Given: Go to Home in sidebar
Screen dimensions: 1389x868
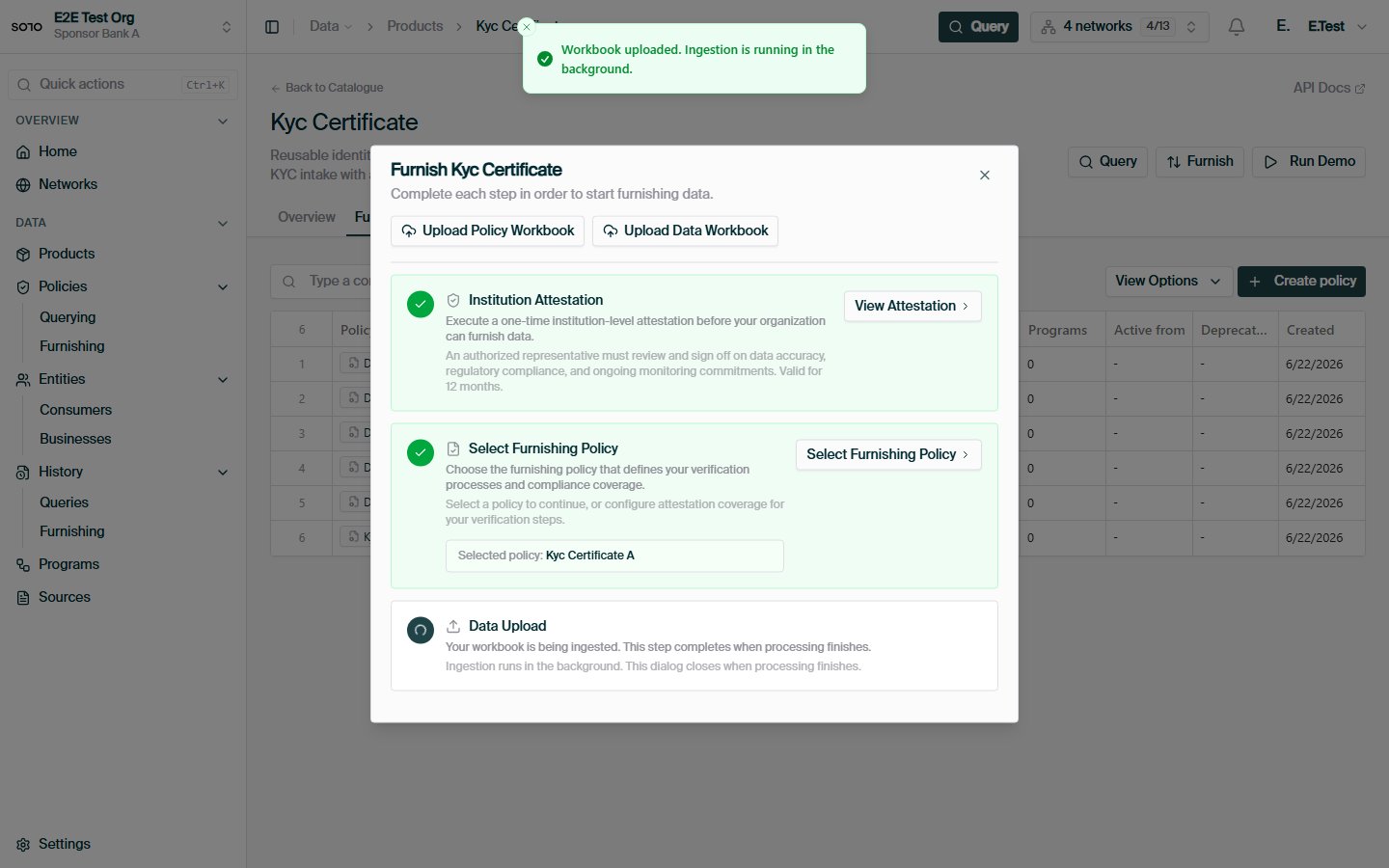Looking at the screenshot, I should [58, 151].
